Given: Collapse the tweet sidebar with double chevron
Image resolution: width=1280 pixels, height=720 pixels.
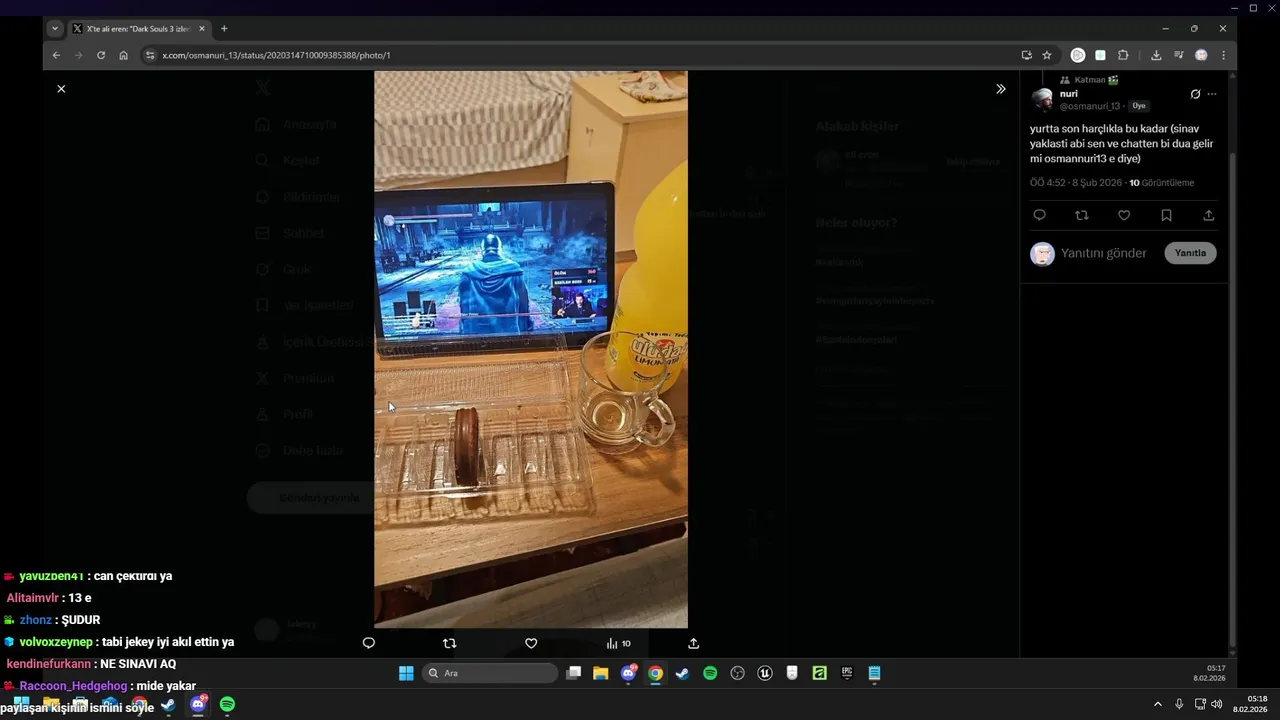Looking at the screenshot, I should point(1000,89).
